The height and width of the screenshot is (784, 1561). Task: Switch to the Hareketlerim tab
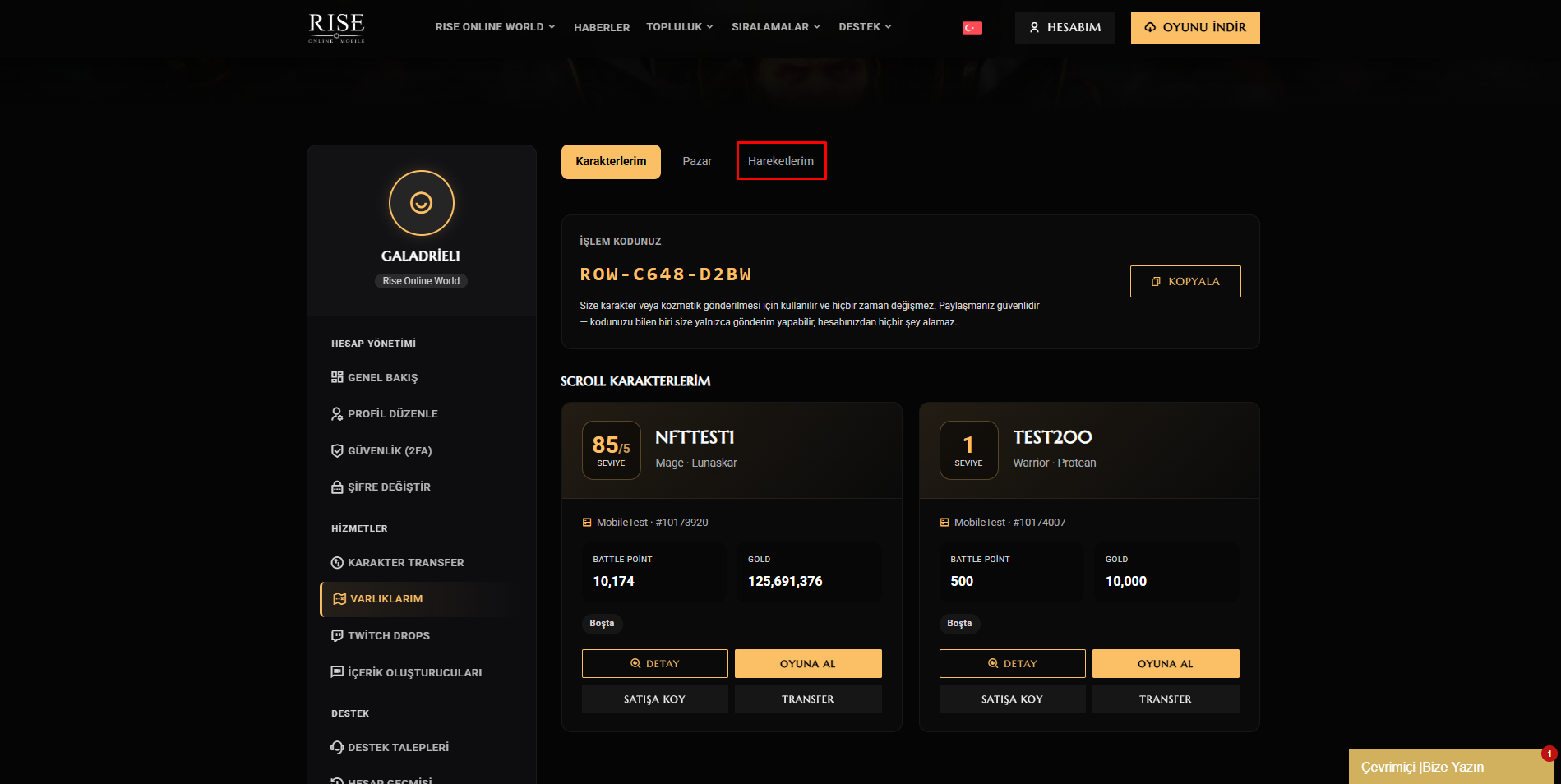click(781, 161)
